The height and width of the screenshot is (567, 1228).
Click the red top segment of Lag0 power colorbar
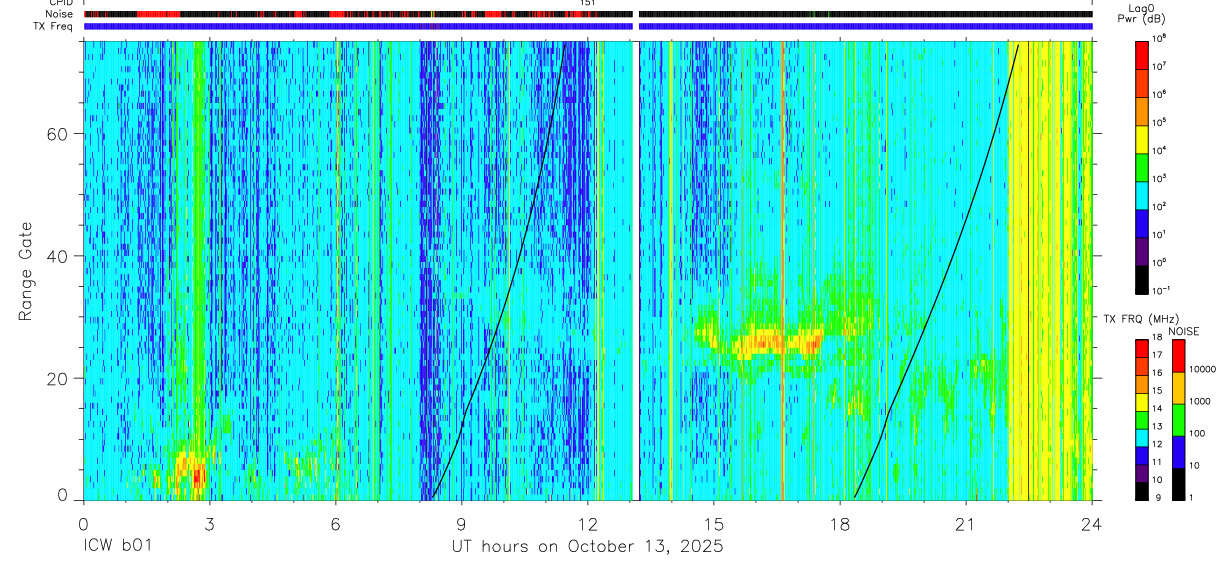1142,55
